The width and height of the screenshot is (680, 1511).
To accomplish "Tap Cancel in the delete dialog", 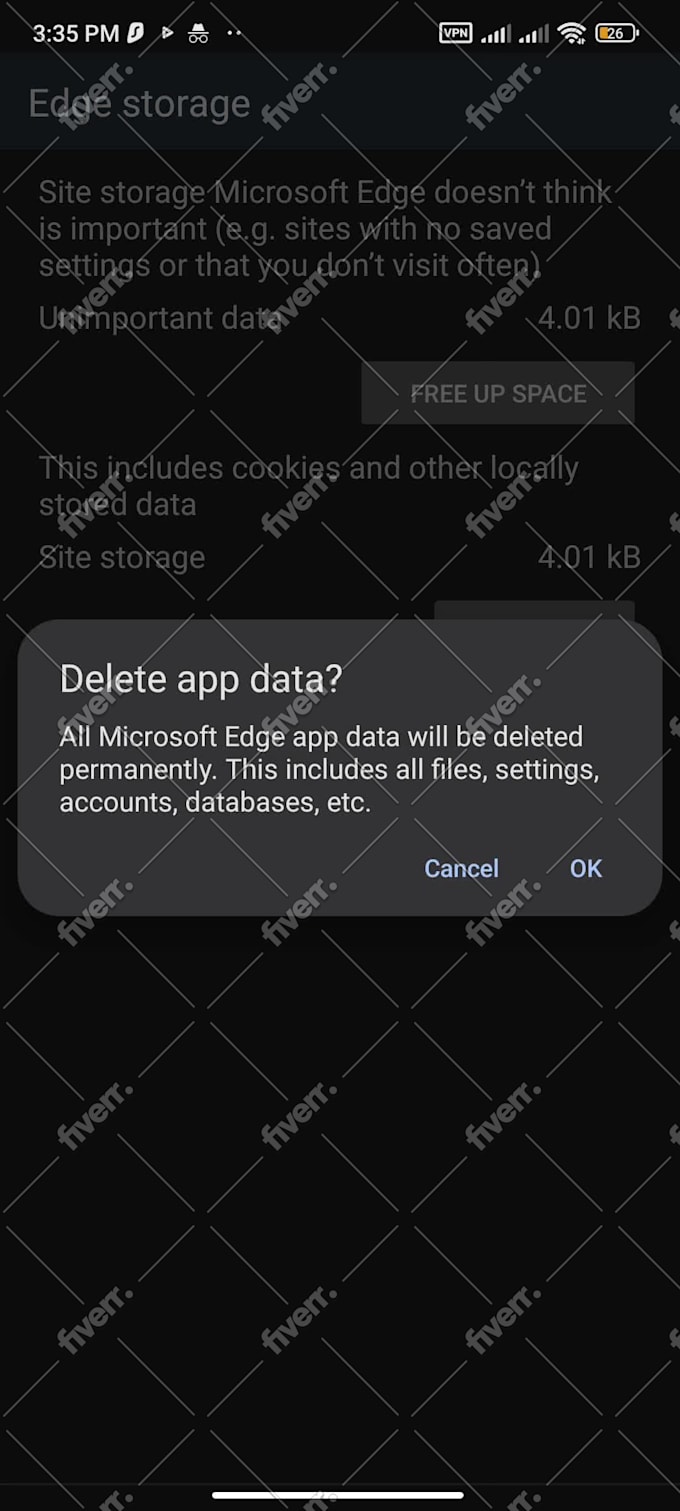I will click(x=461, y=868).
